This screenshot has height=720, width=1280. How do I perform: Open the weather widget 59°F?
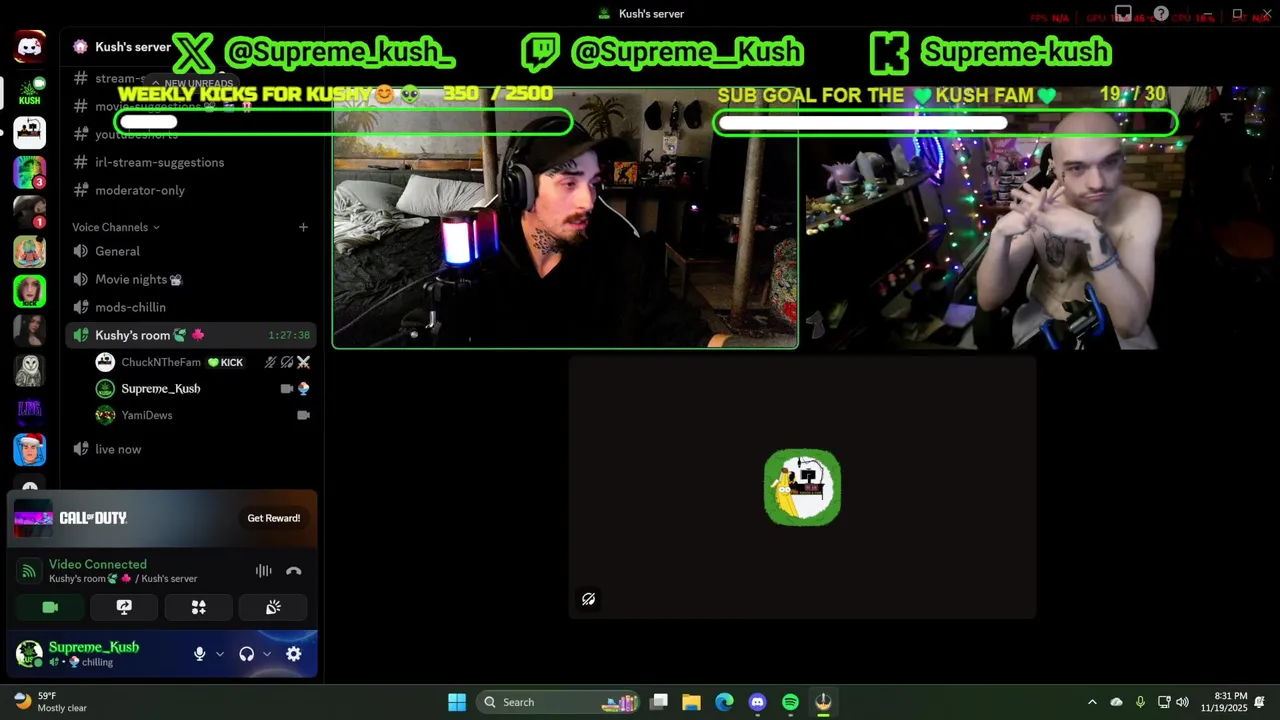coord(51,702)
